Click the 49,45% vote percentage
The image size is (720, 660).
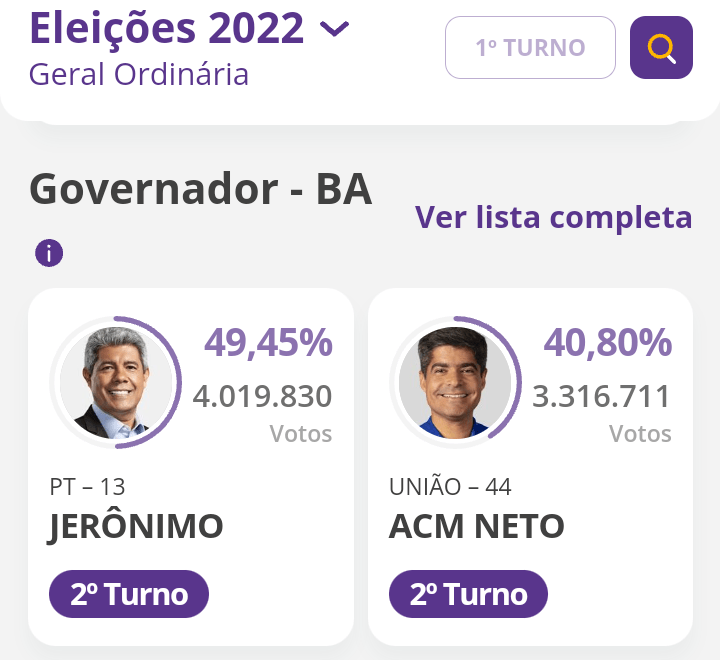(x=268, y=343)
